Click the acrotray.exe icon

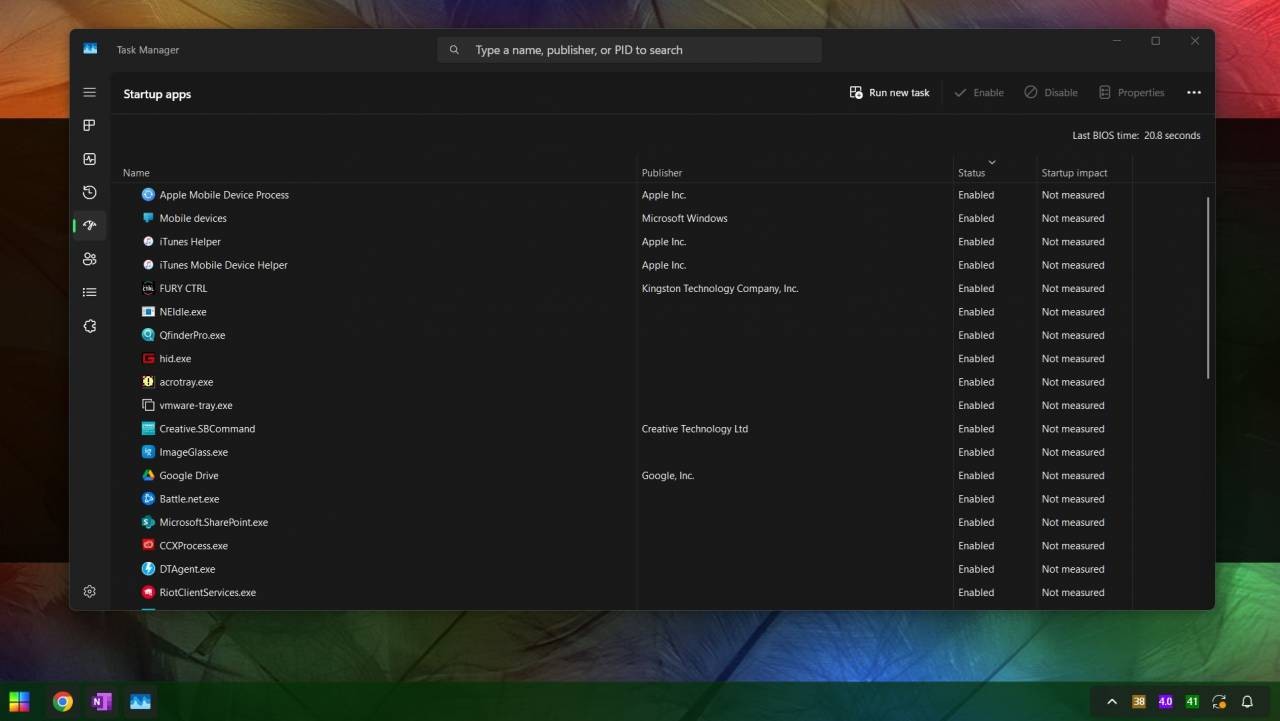[148, 382]
